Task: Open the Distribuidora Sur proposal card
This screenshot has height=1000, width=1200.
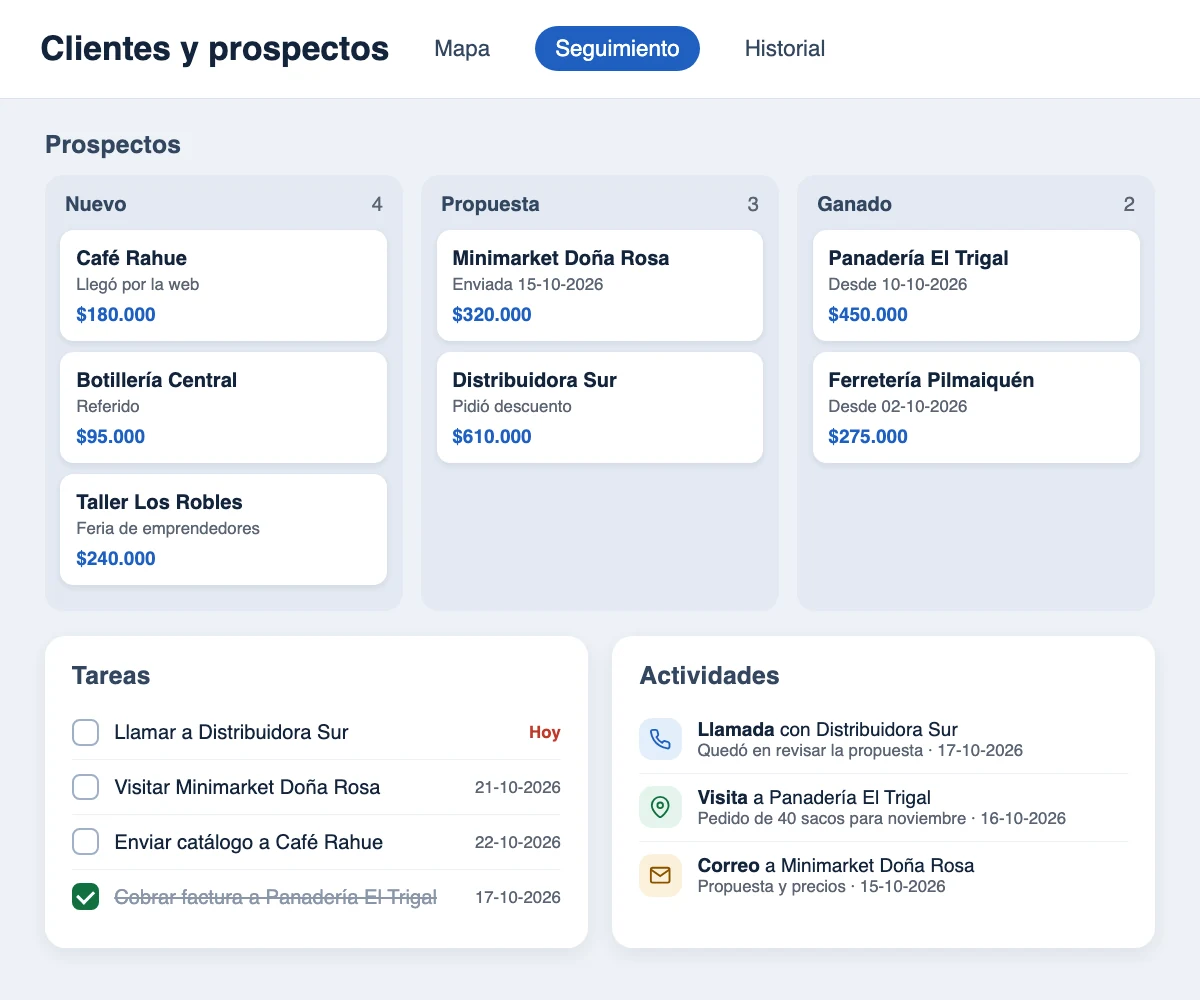Action: [600, 408]
